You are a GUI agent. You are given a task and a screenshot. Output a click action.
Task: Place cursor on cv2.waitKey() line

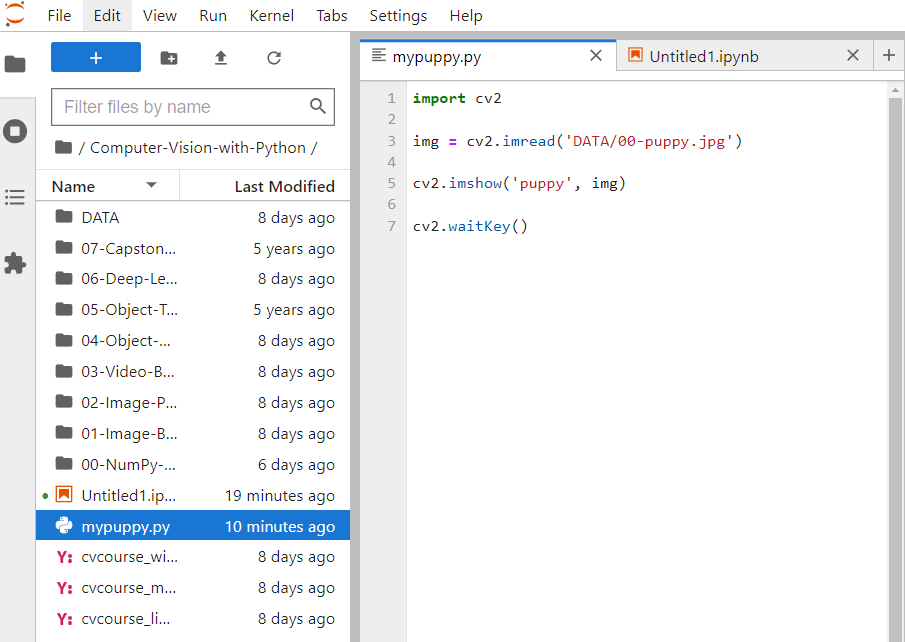[x=470, y=226]
